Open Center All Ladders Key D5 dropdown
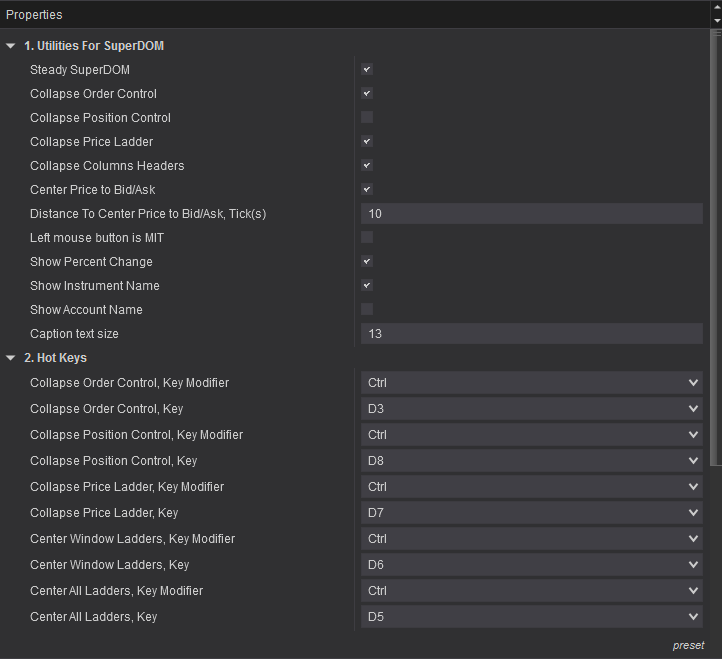Screen dimensions: 722x659 pyautogui.click(x=532, y=617)
